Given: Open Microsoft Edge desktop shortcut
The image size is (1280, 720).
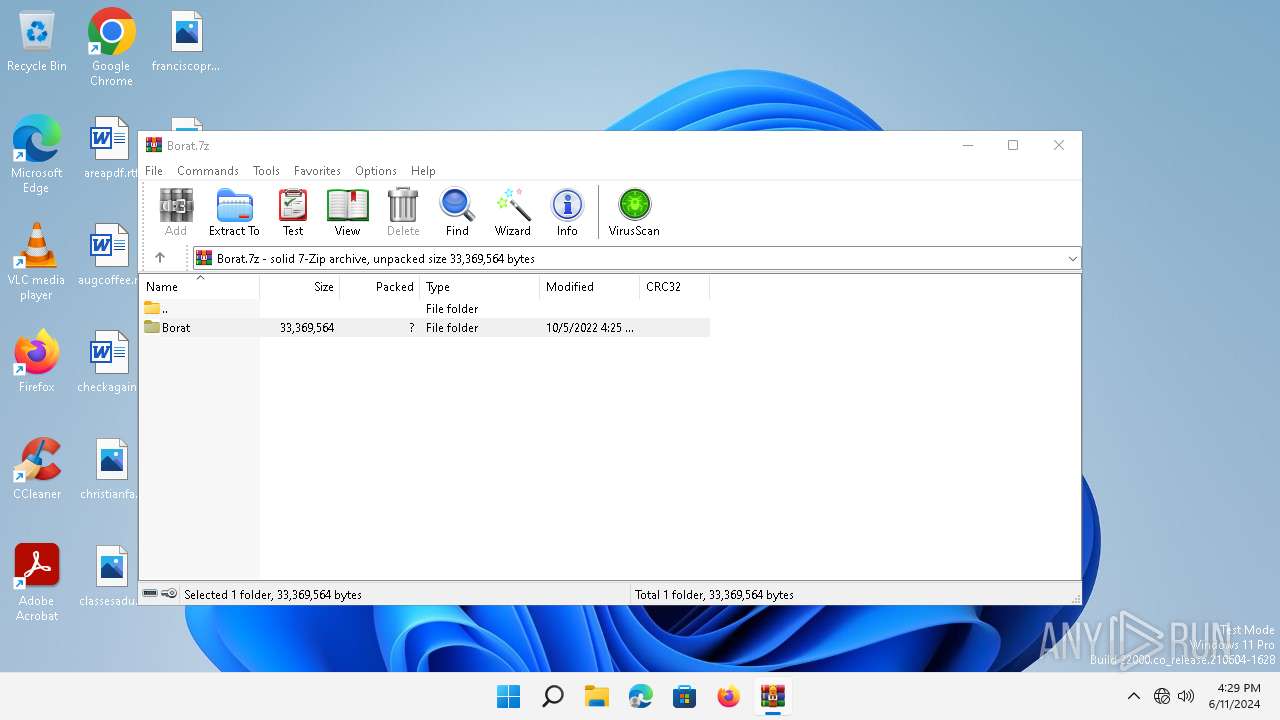Looking at the screenshot, I should [37, 155].
